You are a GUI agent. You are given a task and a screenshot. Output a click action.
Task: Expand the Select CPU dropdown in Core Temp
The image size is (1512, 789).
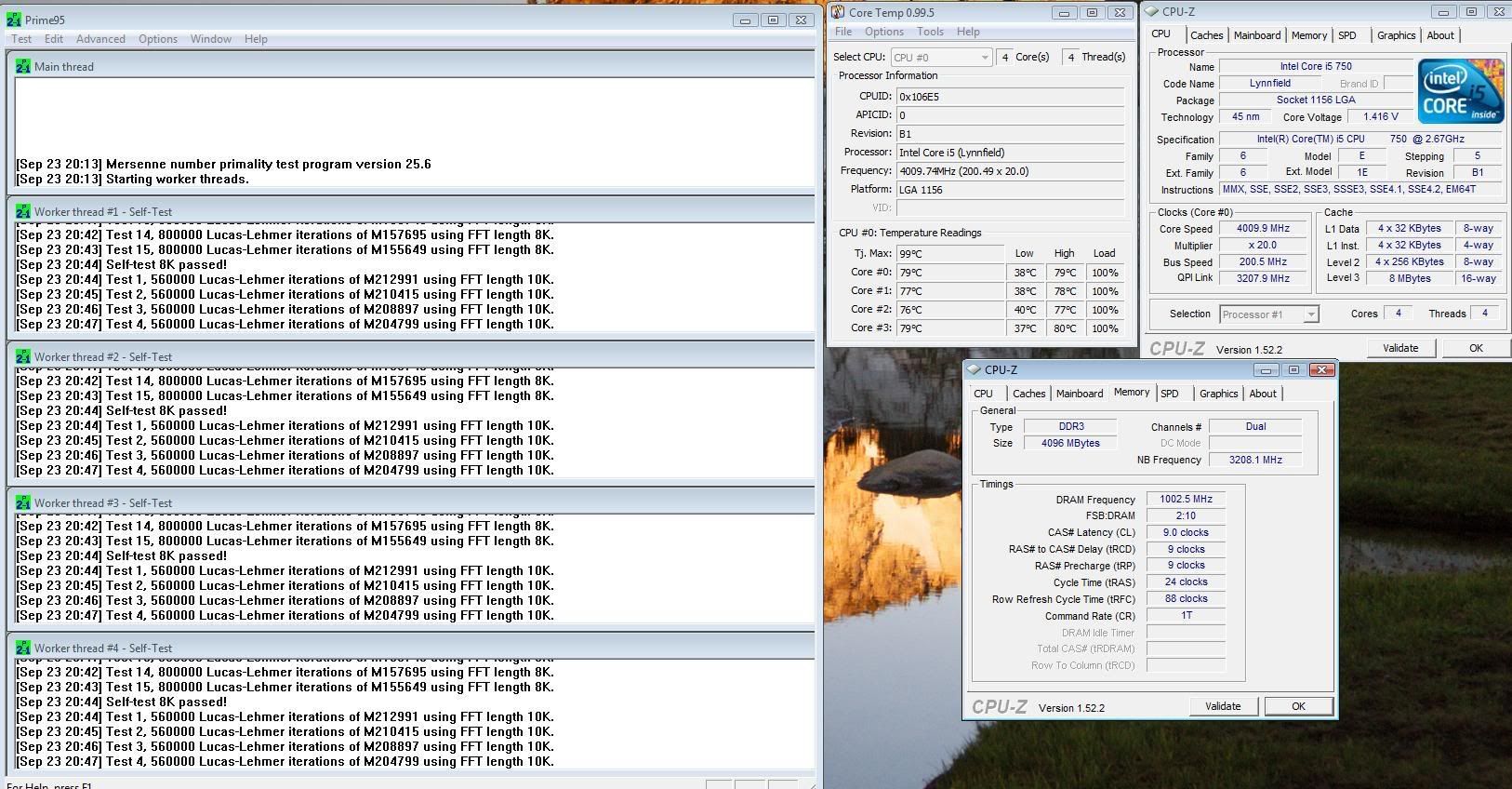[984, 58]
